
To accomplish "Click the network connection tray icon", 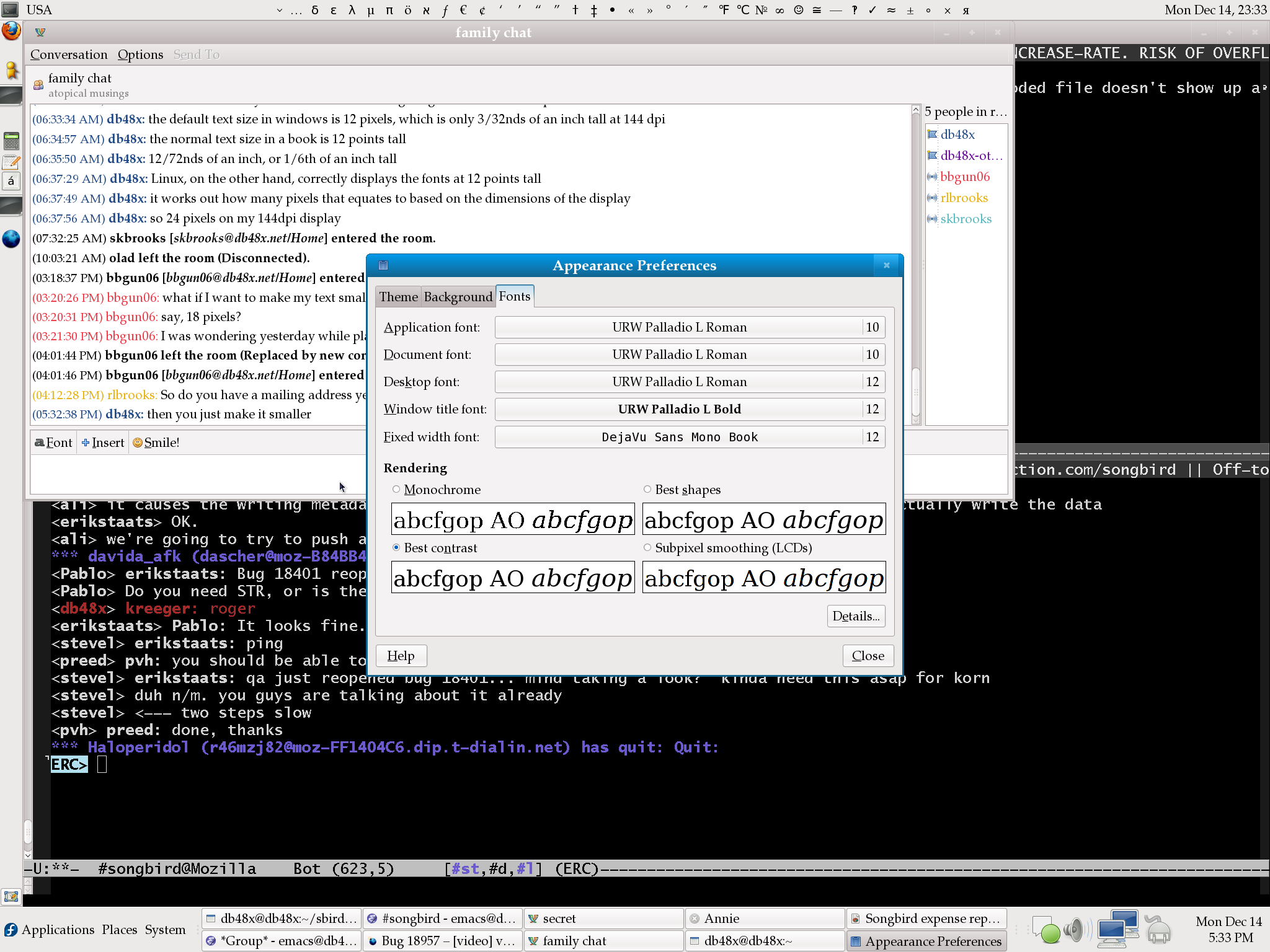I will pyautogui.click(x=1117, y=928).
